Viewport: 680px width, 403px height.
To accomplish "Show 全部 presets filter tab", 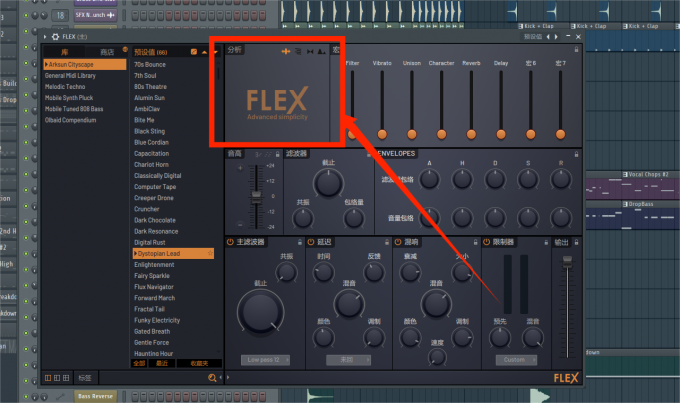I will click(x=139, y=363).
